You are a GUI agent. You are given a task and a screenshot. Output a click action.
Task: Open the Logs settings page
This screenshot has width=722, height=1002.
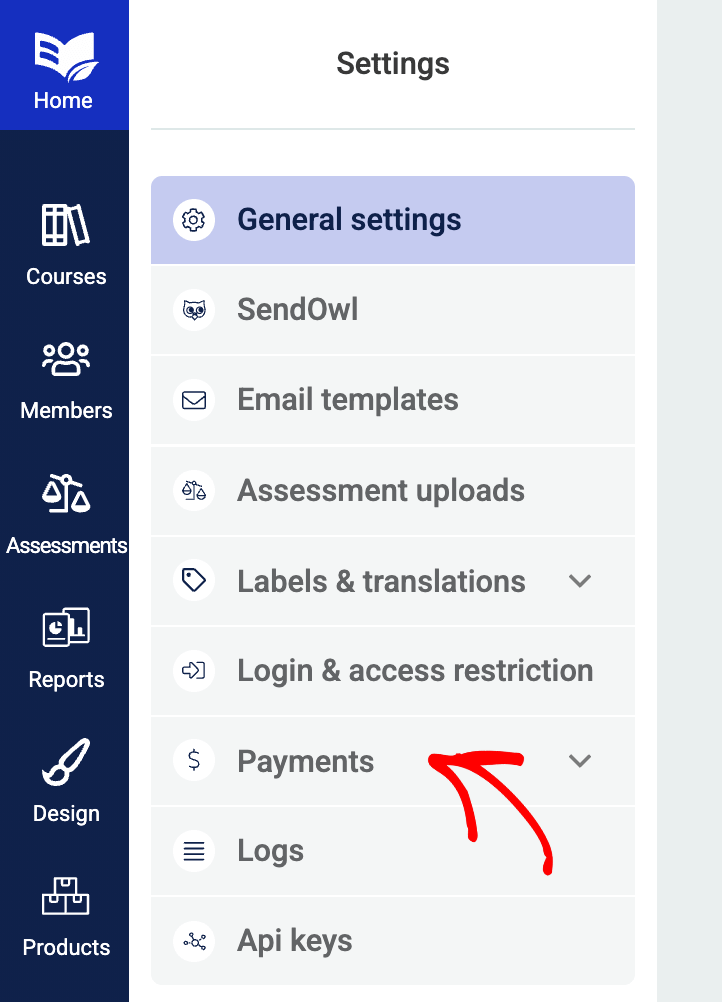pyautogui.click(x=270, y=851)
